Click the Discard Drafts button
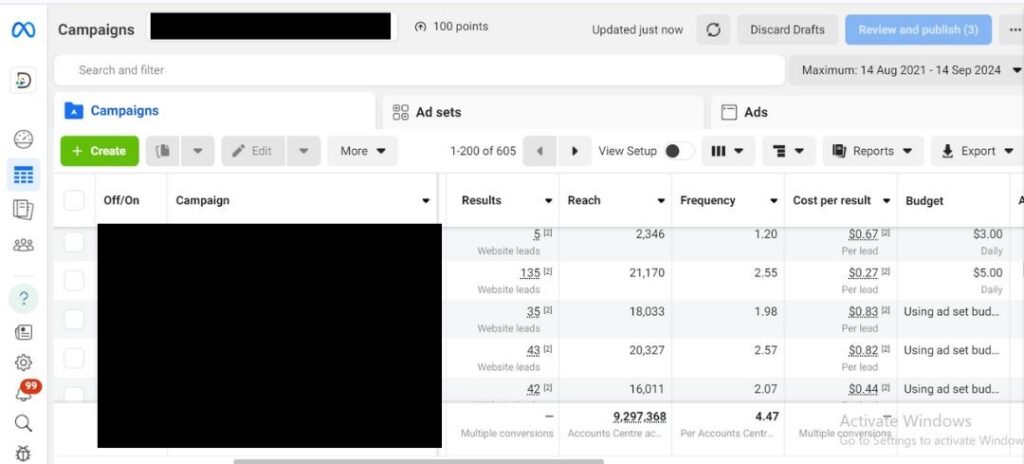 click(x=787, y=30)
